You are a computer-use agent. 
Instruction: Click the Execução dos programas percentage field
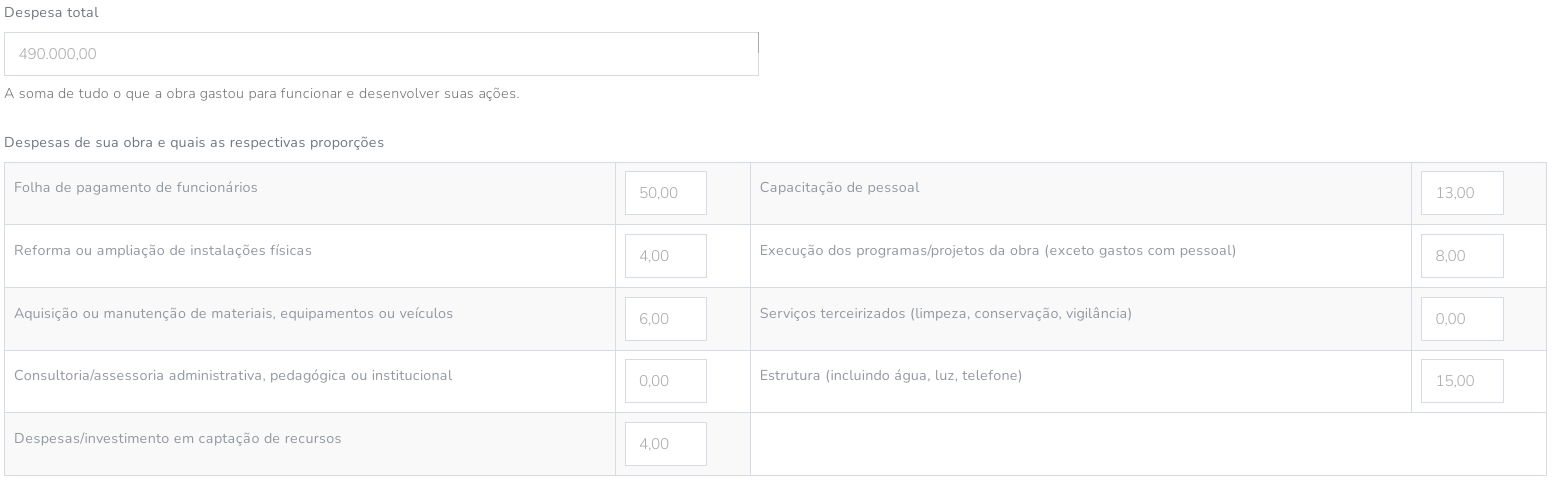pyautogui.click(x=1461, y=256)
